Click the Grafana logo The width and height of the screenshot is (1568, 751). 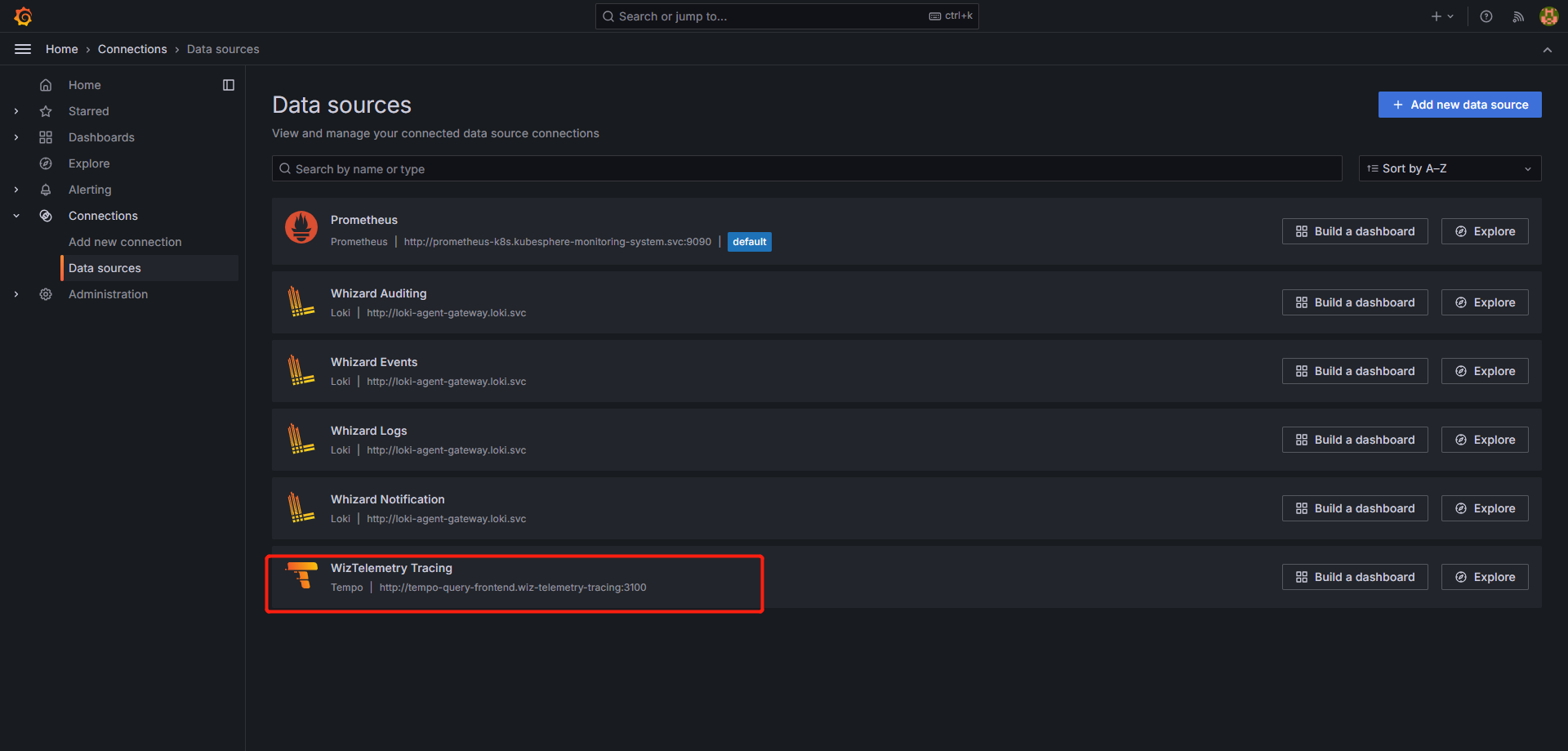coord(23,16)
